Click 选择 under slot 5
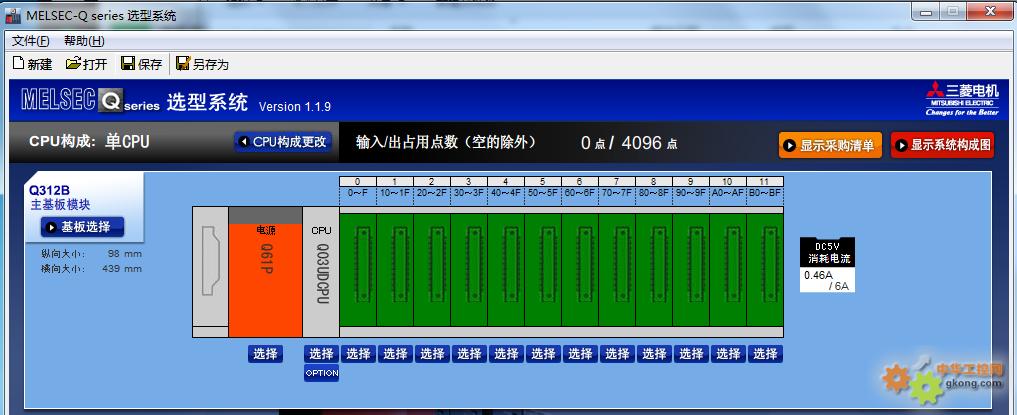This screenshot has width=1017, height=415. point(543,353)
